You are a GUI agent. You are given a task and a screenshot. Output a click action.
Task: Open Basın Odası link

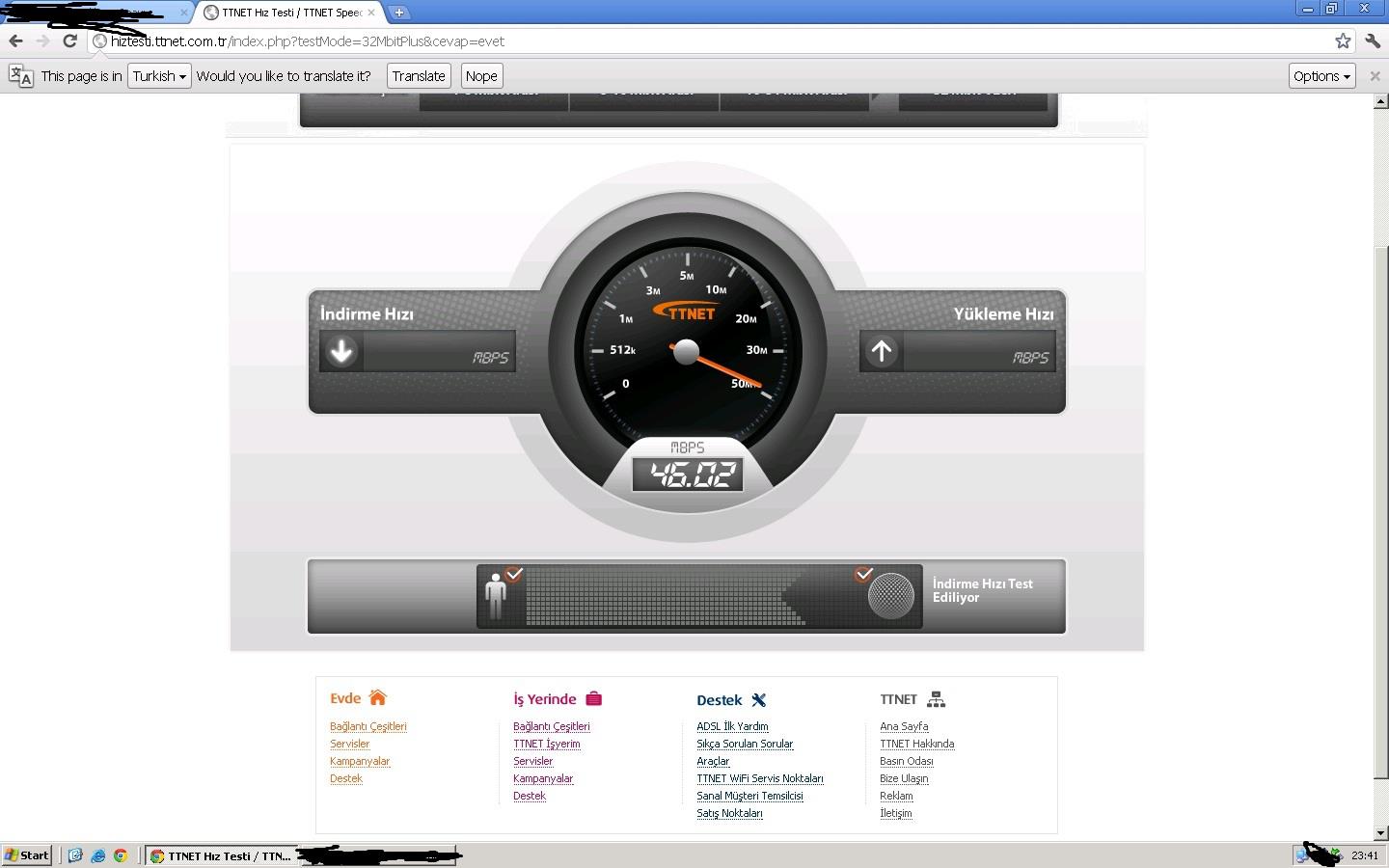[x=906, y=761]
